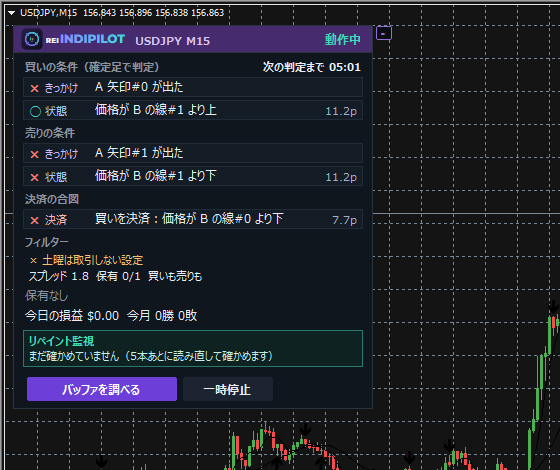Click the red X on sell きっかけ row

pos(35,154)
